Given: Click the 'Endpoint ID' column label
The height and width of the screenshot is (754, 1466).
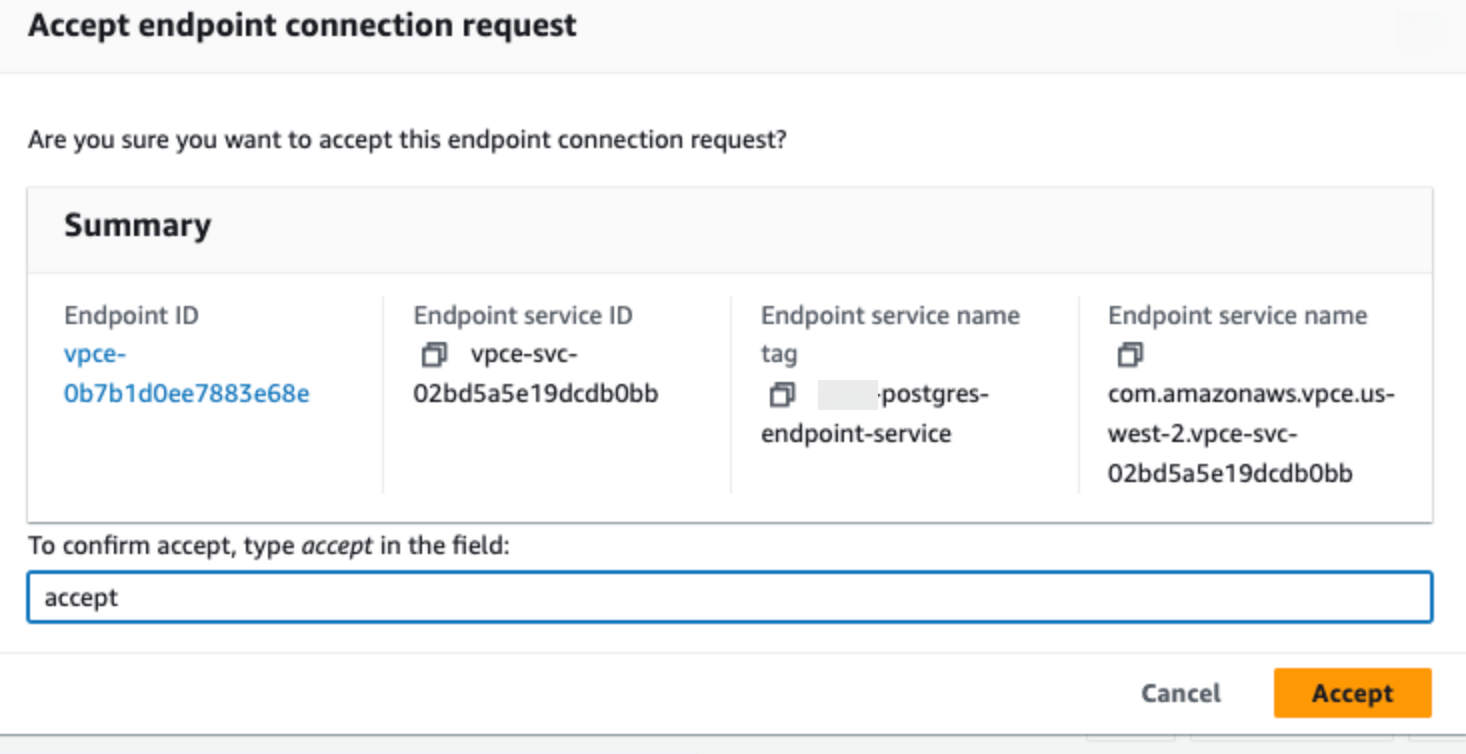Looking at the screenshot, I should (x=131, y=316).
